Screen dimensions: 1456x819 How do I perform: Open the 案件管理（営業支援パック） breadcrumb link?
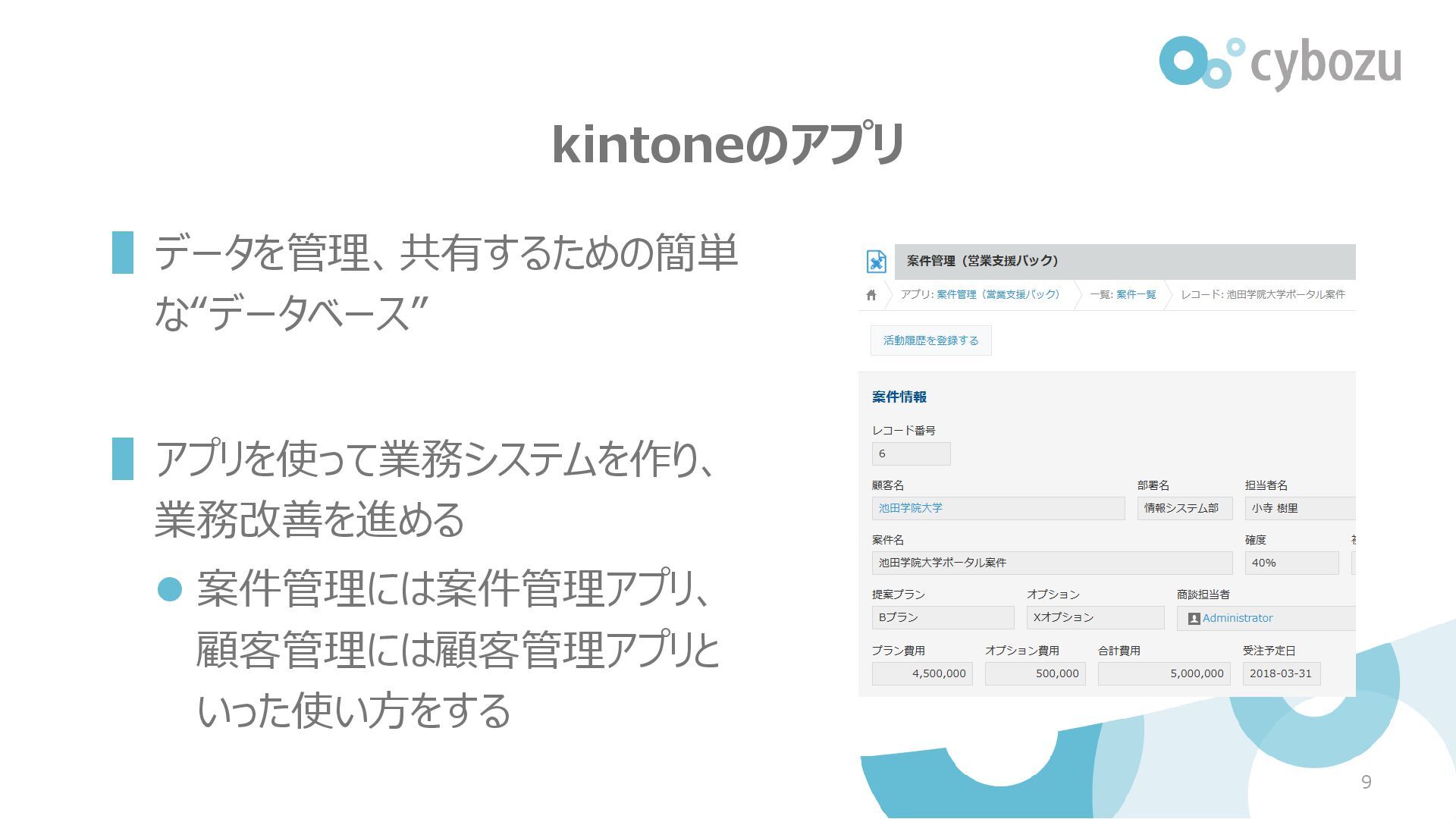[x=998, y=294]
